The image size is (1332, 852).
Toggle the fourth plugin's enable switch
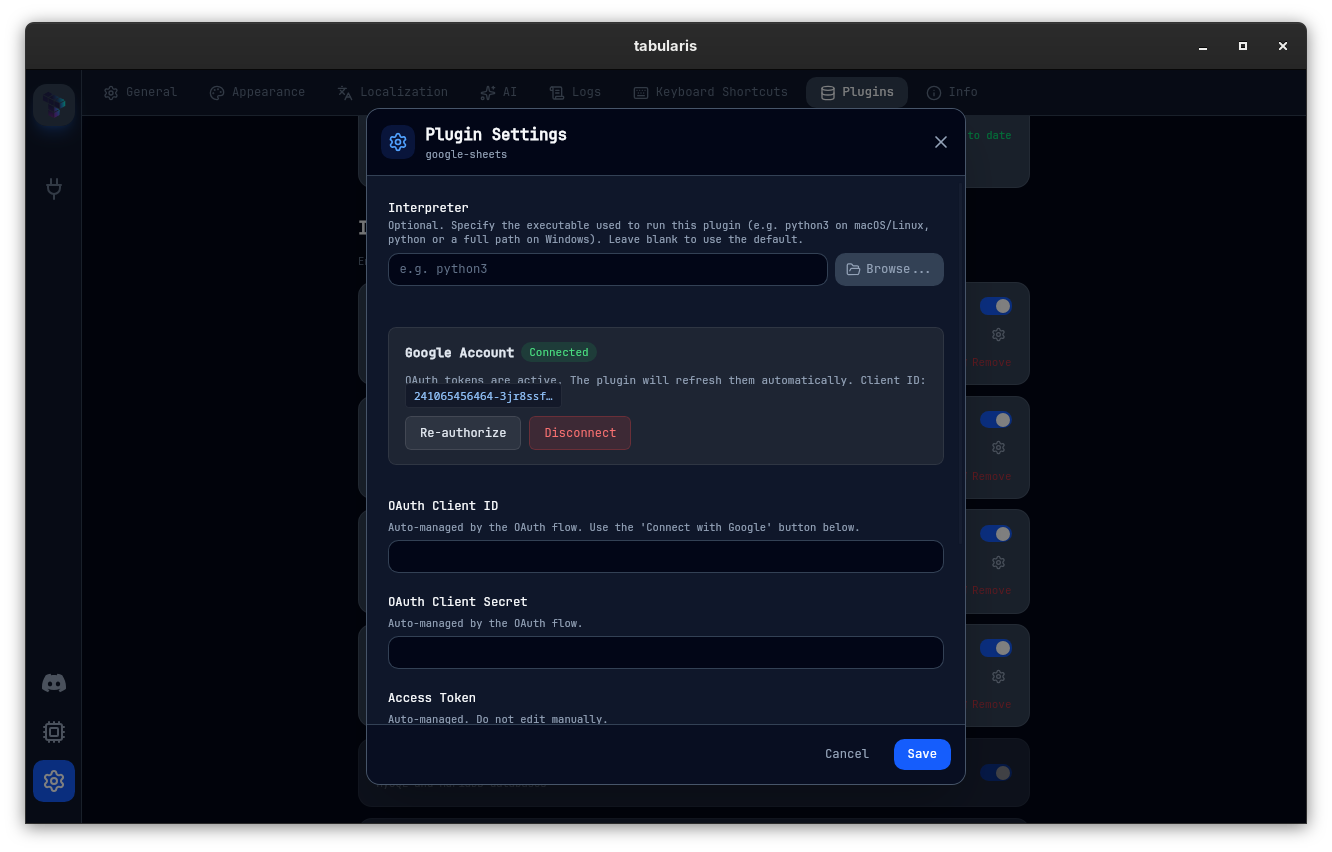(995, 648)
